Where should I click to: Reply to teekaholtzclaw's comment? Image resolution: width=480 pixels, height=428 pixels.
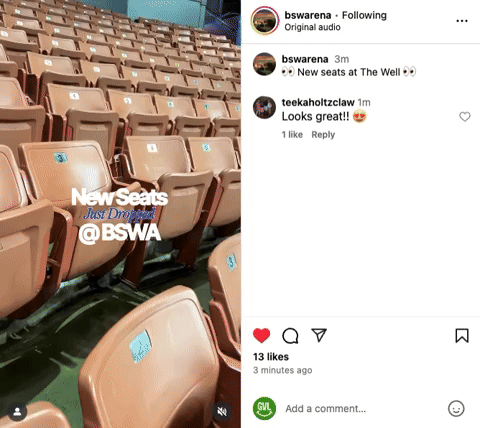coord(323,135)
